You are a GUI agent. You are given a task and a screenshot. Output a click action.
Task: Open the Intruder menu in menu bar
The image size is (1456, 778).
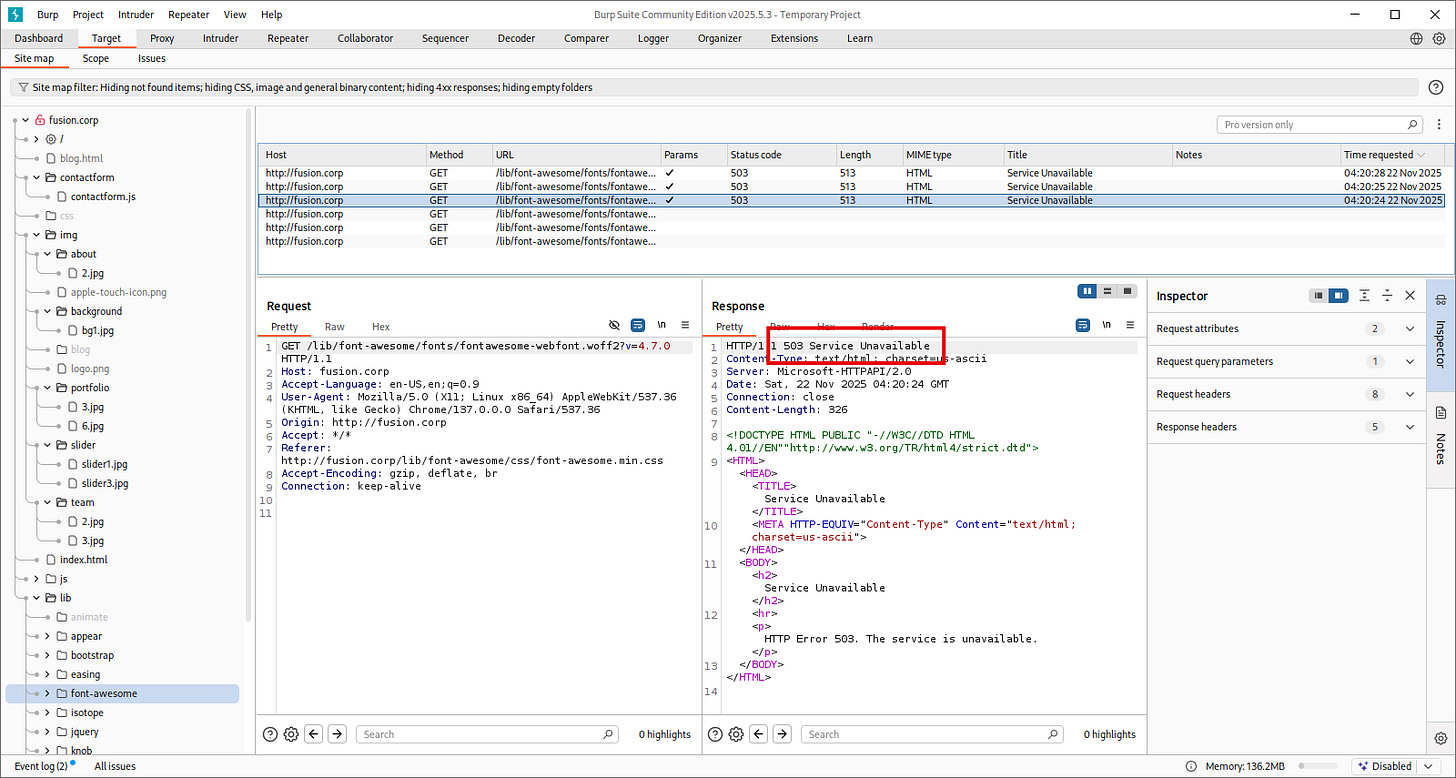point(136,15)
